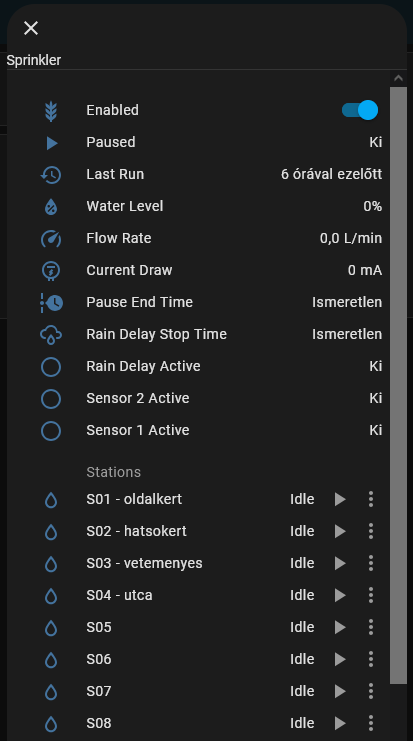The height and width of the screenshot is (741, 413).
Task: Click the Rain Delay Active circle indicator
Action: (51, 367)
